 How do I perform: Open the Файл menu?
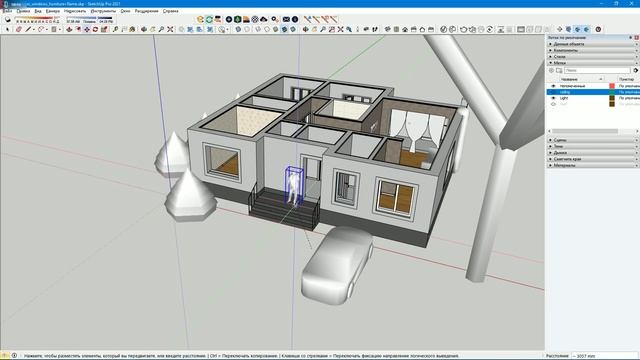7,11
